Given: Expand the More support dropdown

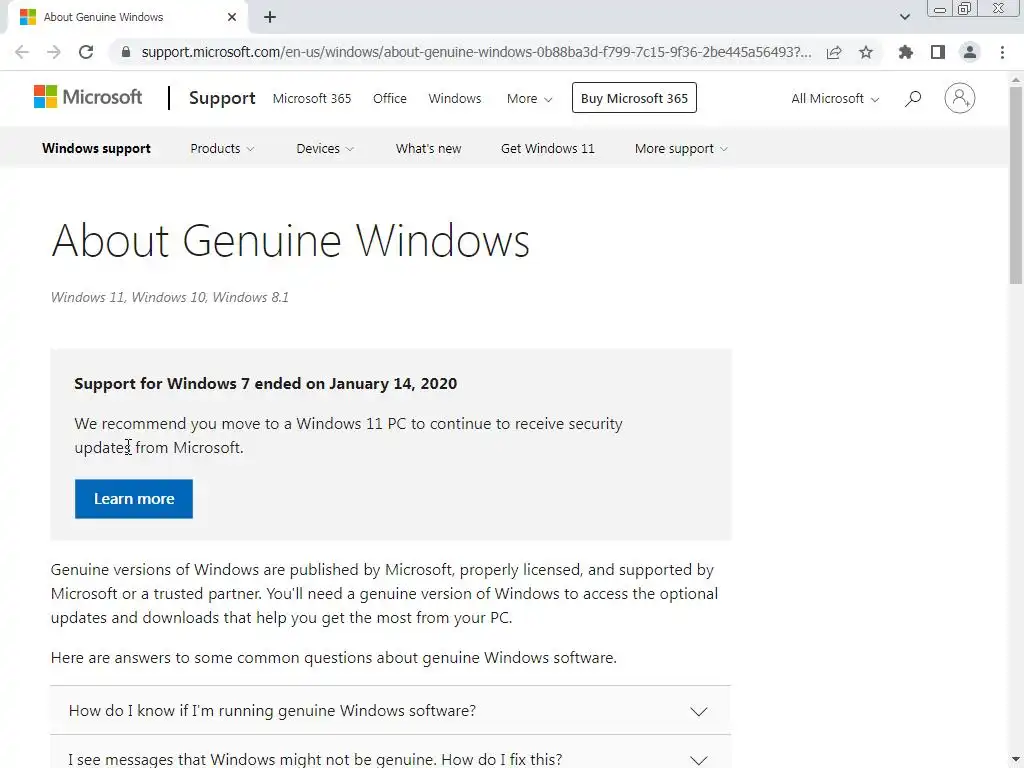Looking at the screenshot, I should click(681, 148).
